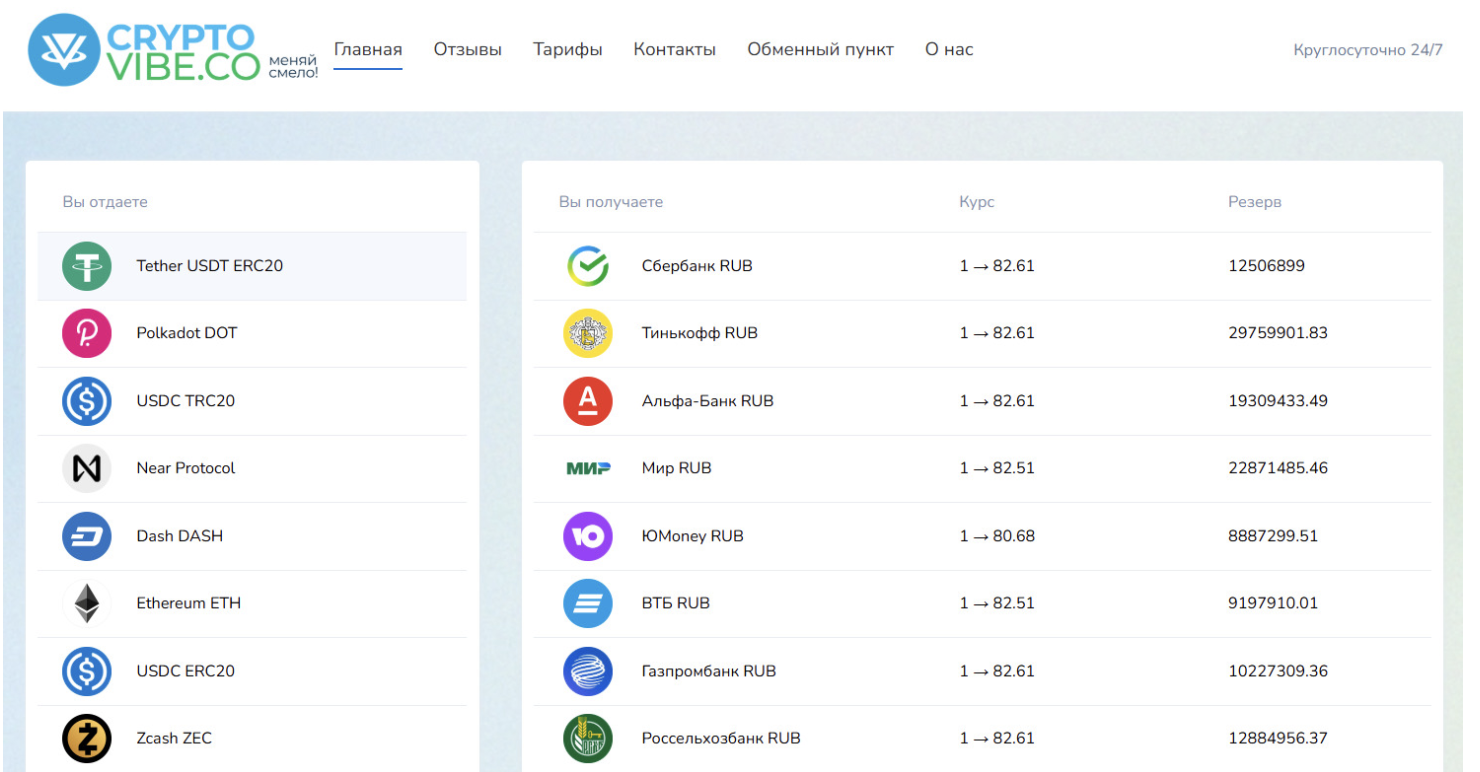
Task: Click the CryptoVibe.co logo
Action: pos(172,49)
